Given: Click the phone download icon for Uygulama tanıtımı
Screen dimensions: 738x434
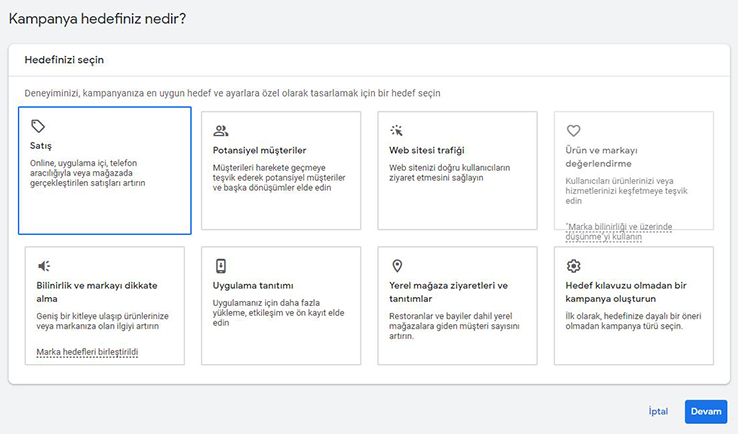Looking at the screenshot, I should [221, 266].
